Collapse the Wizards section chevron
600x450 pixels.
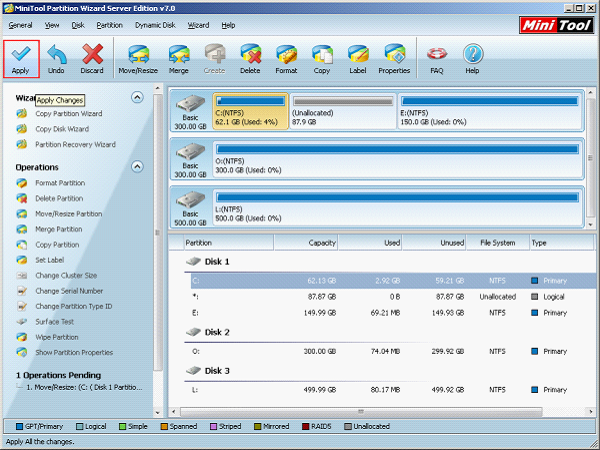coord(137,98)
